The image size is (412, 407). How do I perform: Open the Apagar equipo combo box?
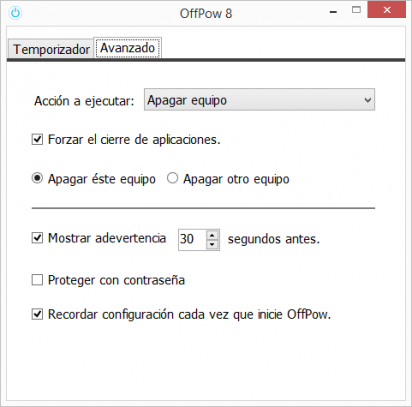[259, 100]
